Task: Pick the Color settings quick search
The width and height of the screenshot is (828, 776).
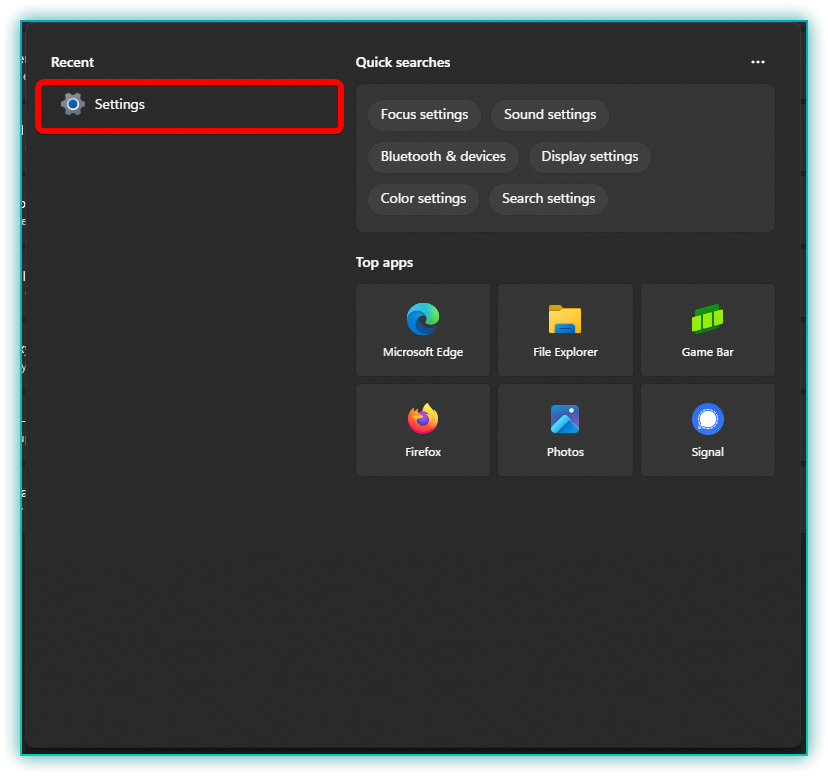Action: pyautogui.click(x=424, y=198)
